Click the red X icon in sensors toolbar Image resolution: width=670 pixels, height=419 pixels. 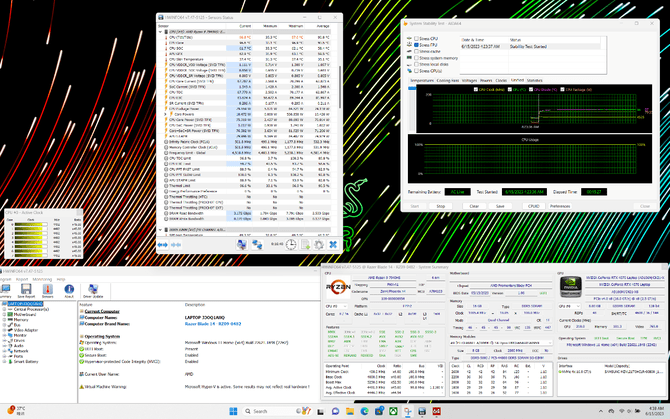point(333,244)
